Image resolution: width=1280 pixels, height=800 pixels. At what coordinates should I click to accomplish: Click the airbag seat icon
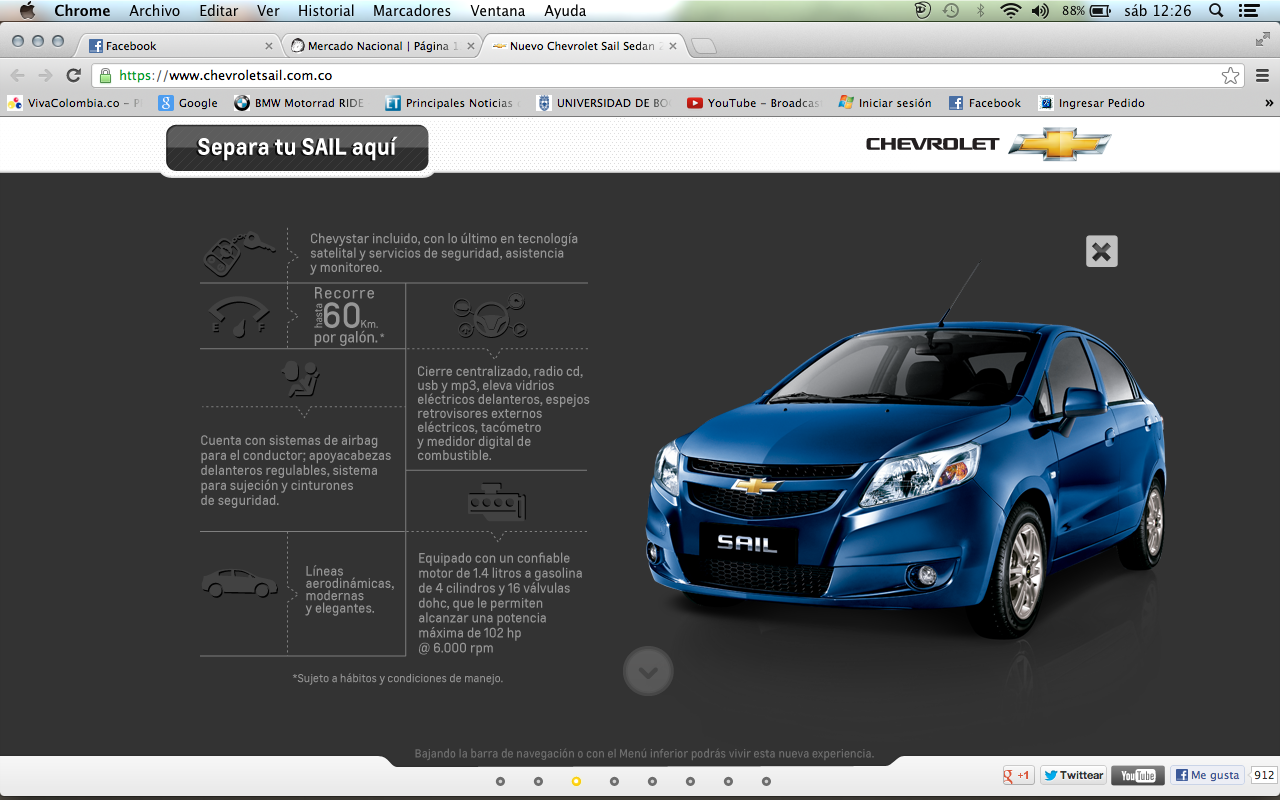pos(301,380)
